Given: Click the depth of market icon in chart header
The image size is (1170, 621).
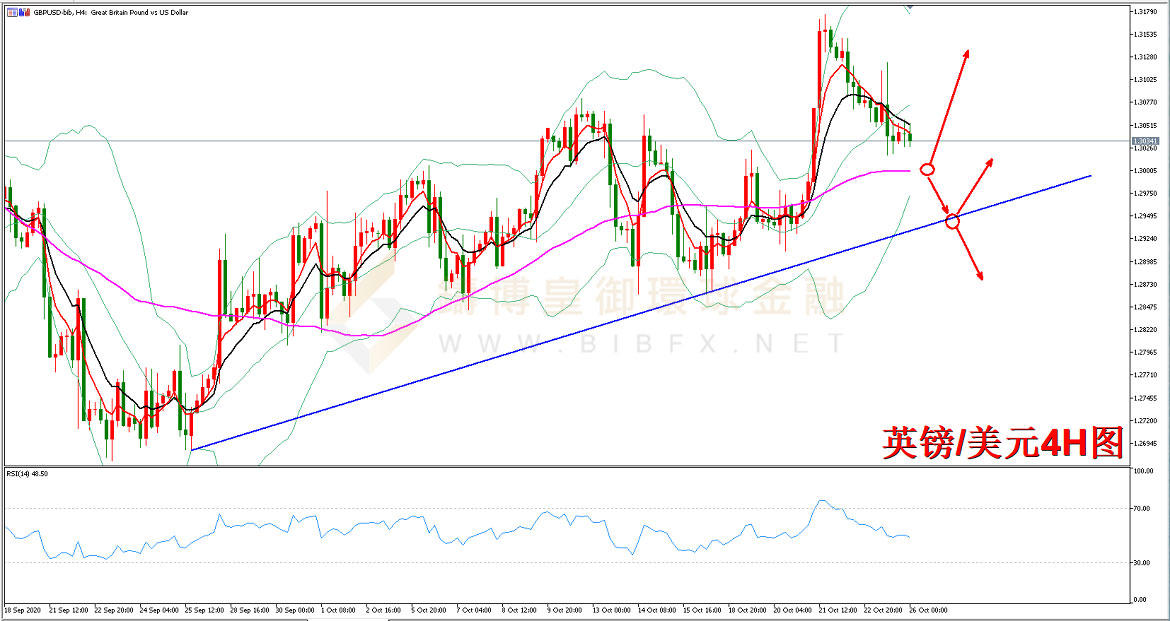Looking at the screenshot, I should coord(24,12).
